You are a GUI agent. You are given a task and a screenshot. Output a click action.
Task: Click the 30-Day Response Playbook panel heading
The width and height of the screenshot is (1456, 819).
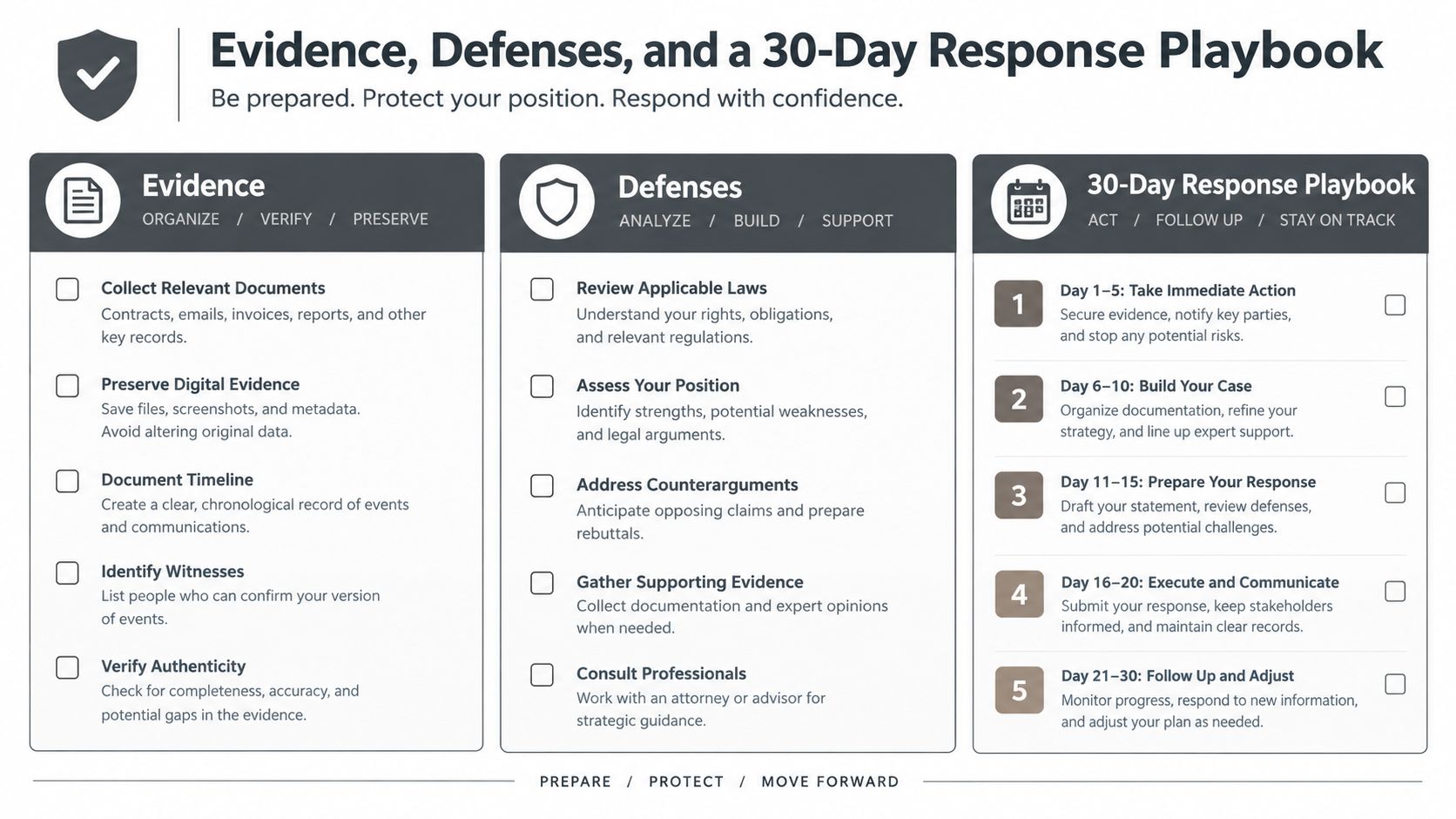[x=1250, y=185]
